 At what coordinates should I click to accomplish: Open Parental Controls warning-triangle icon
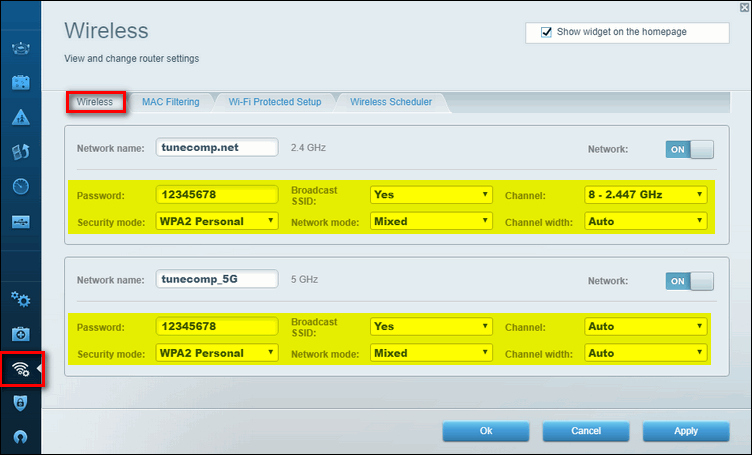20,117
